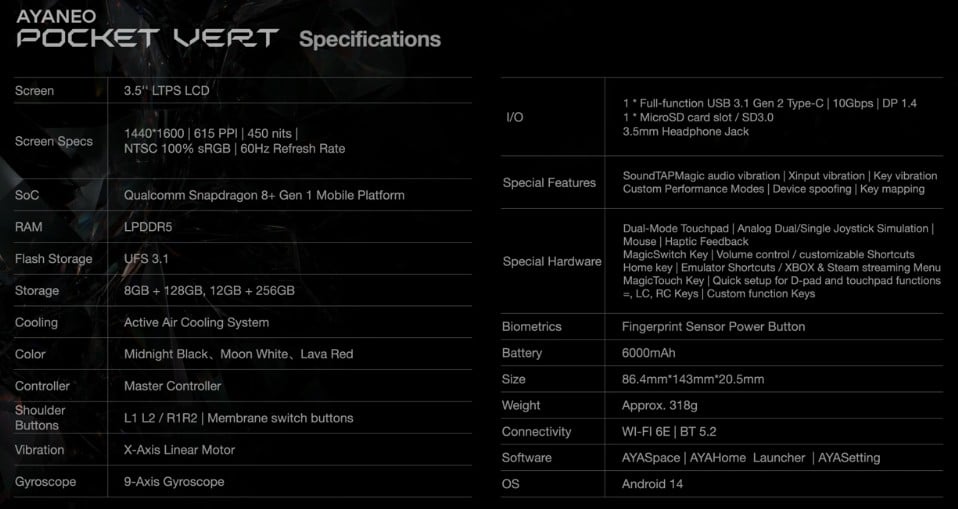Image resolution: width=958 pixels, height=509 pixels.
Task: Click the 3.5'' LTPS LCD screen value
Action: tap(166, 91)
